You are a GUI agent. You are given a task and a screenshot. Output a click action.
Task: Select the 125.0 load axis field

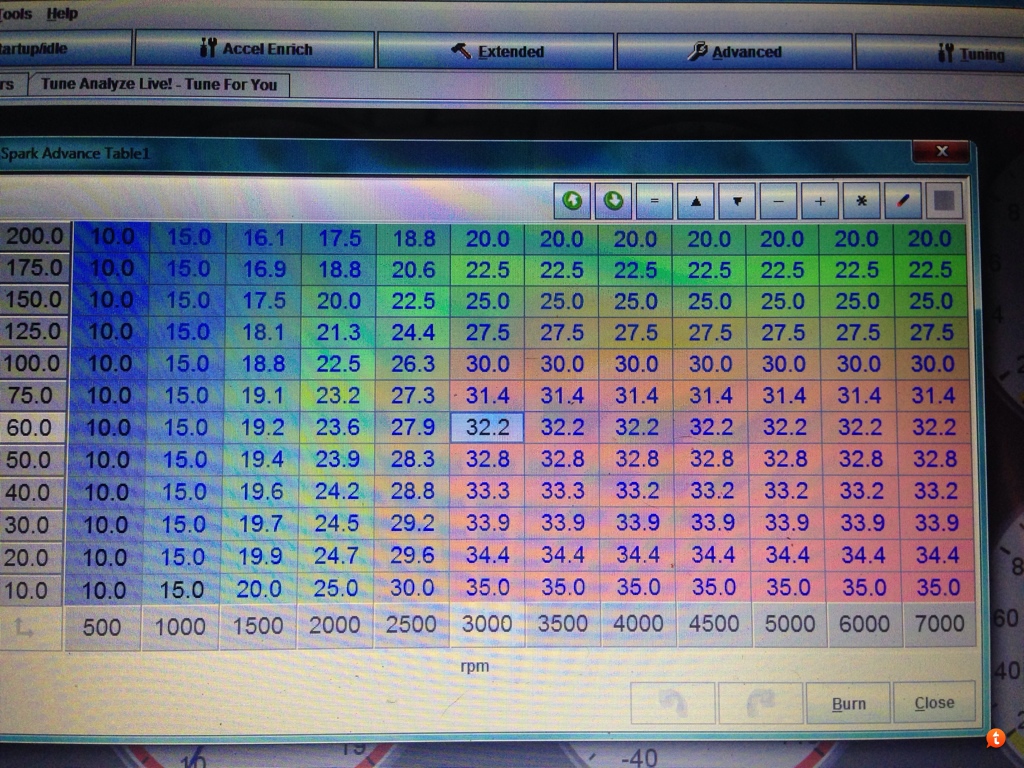33,331
